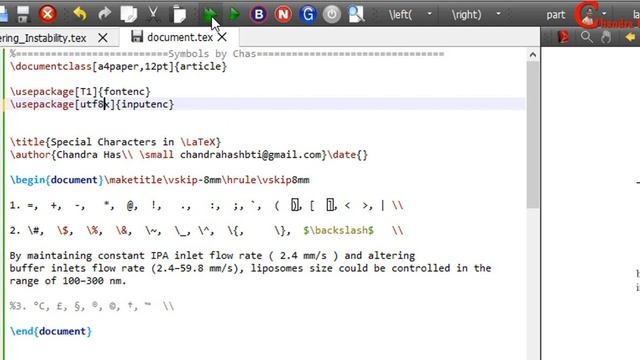
Task: Click the \end{document} line
Action: tap(51, 331)
